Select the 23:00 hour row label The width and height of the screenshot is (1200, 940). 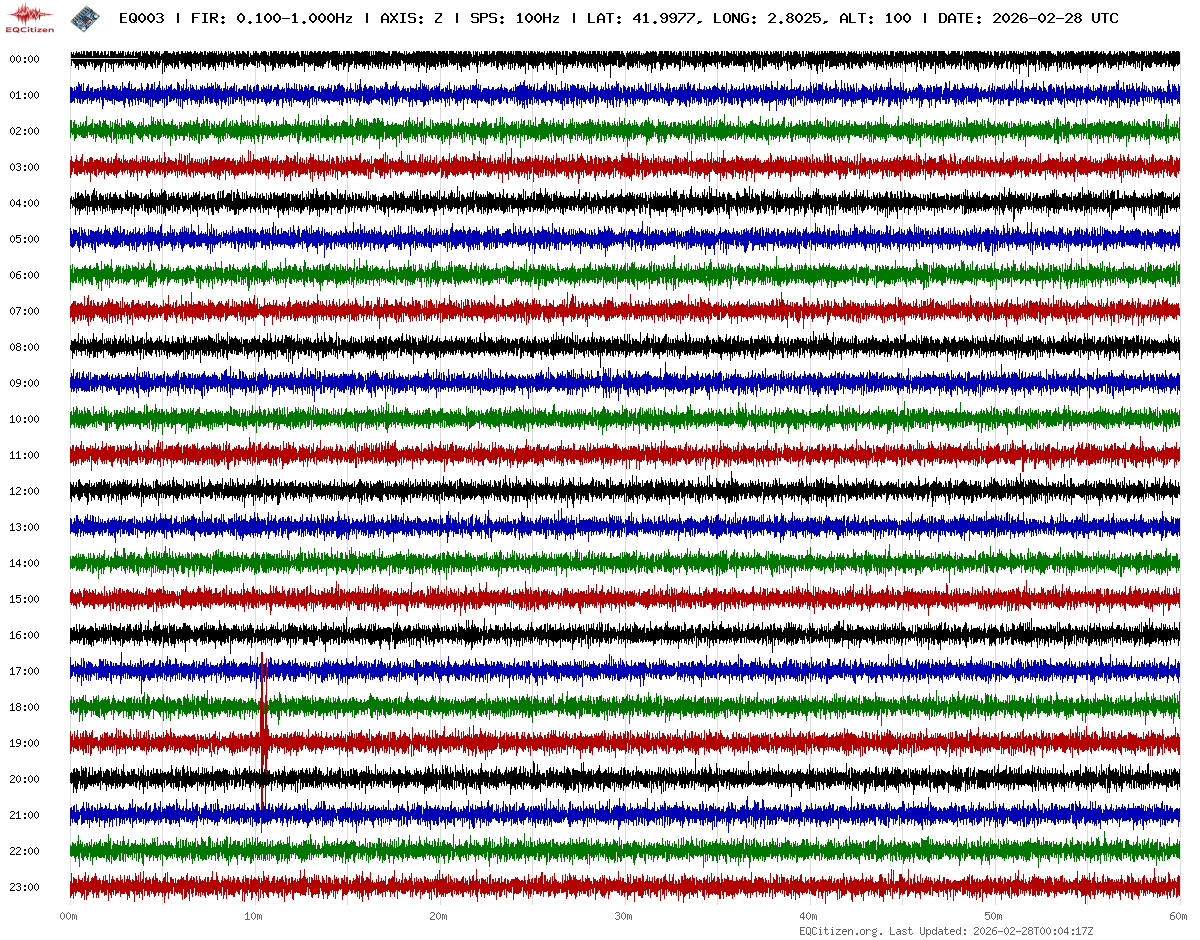click(x=24, y=887)
